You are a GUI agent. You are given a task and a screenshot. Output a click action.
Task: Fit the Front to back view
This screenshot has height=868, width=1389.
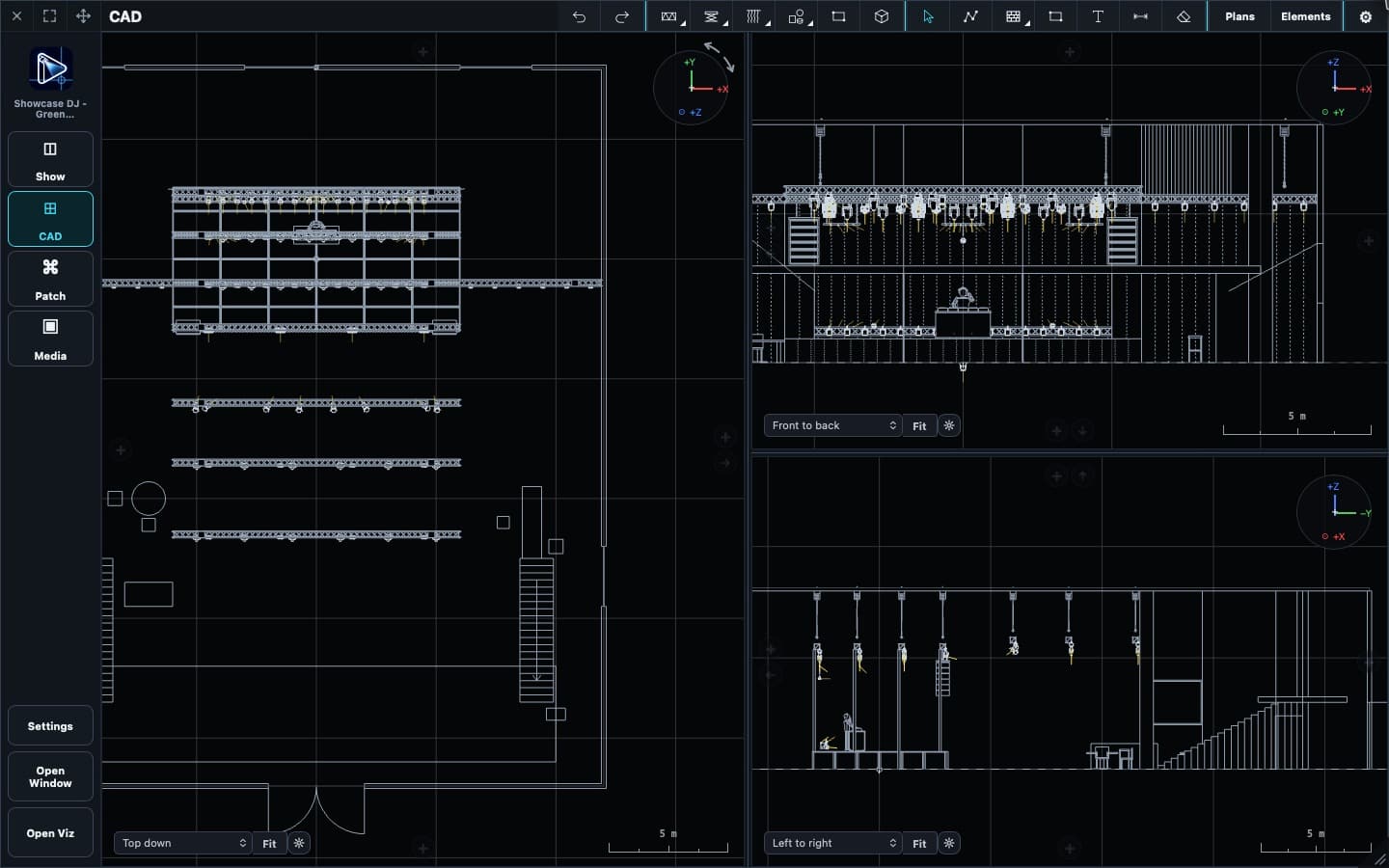[919, 425]
